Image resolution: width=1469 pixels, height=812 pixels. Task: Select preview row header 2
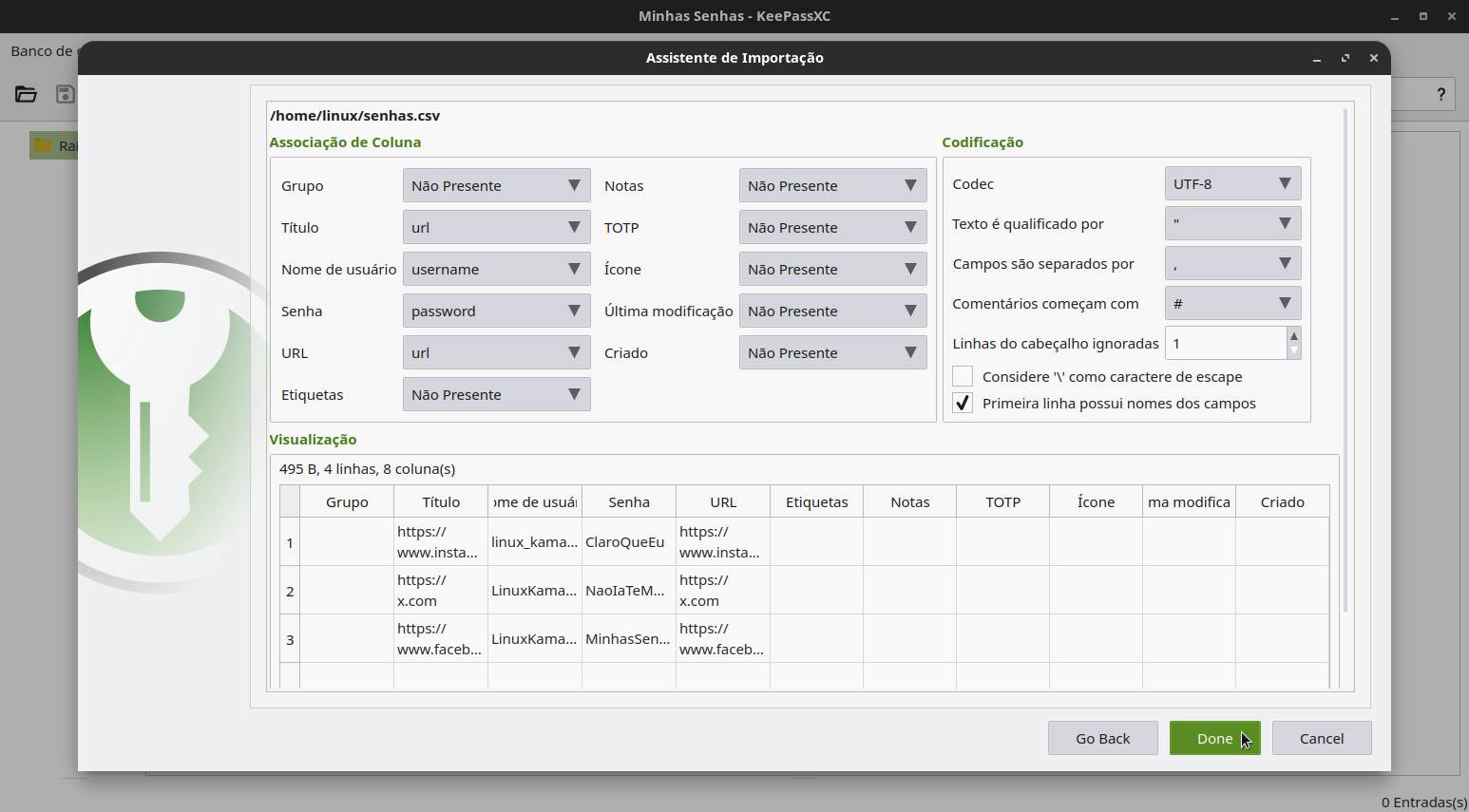tap(290, 591)
